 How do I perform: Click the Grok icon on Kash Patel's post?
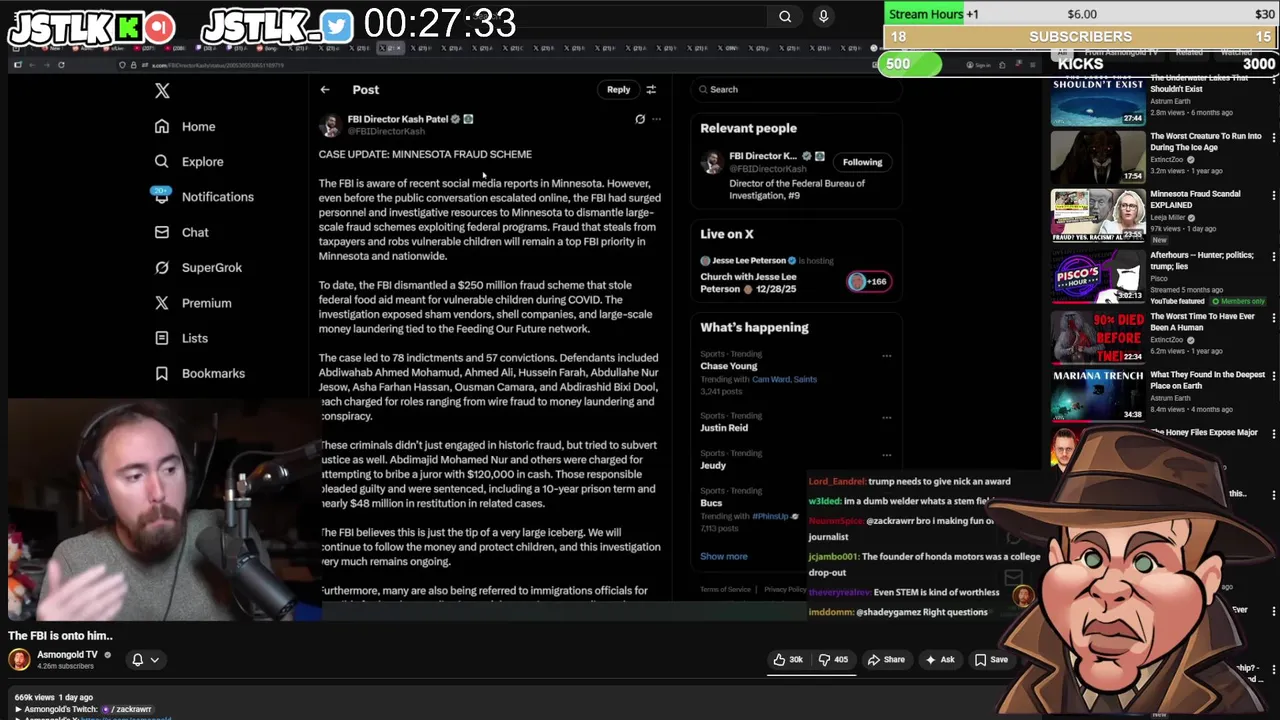coord(640,119)
